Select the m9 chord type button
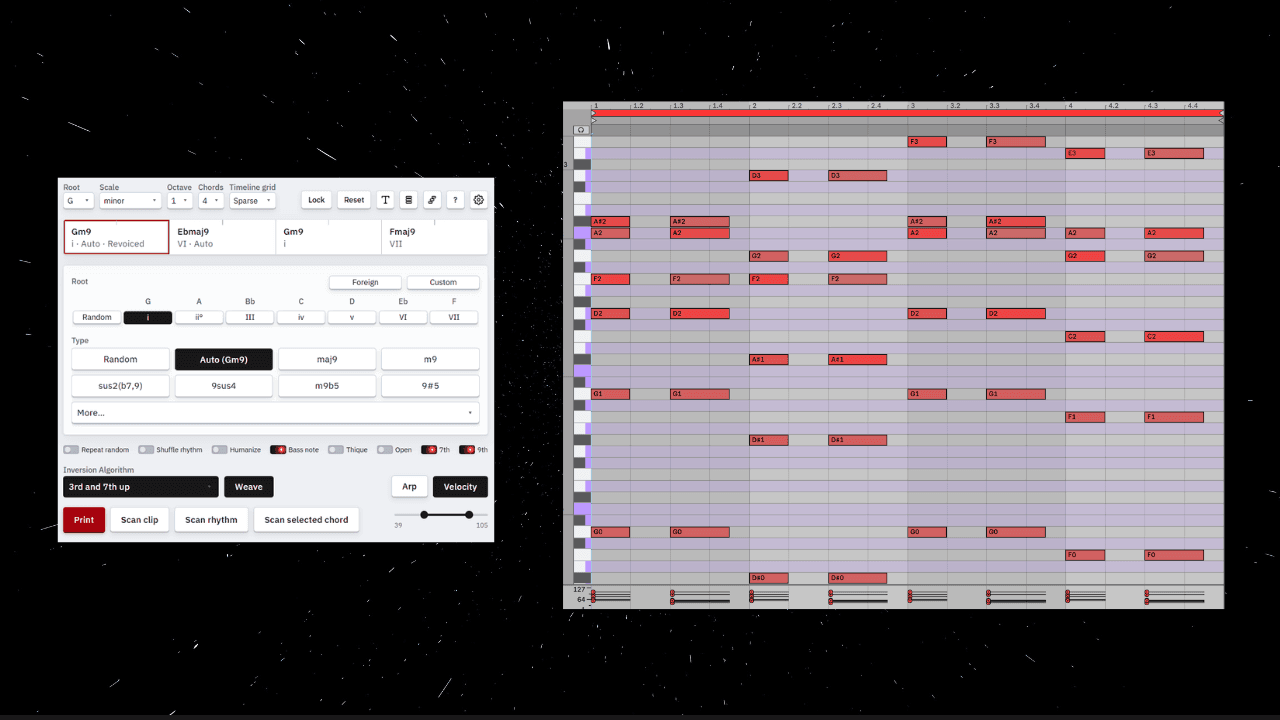Screen dimensions: 1280x720 [x=430, y=359]
